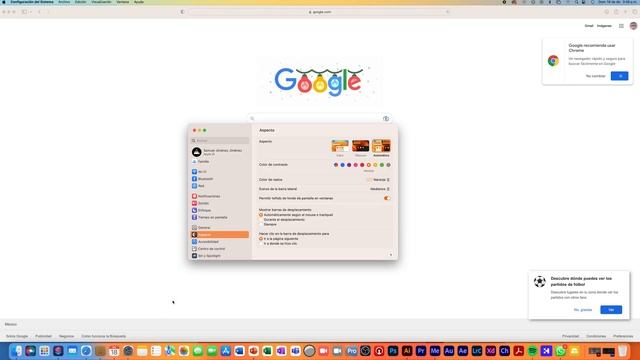The image size is (640, 360).
Task: Click No cambiar in Chrome popup
Action: click(596, 76)
